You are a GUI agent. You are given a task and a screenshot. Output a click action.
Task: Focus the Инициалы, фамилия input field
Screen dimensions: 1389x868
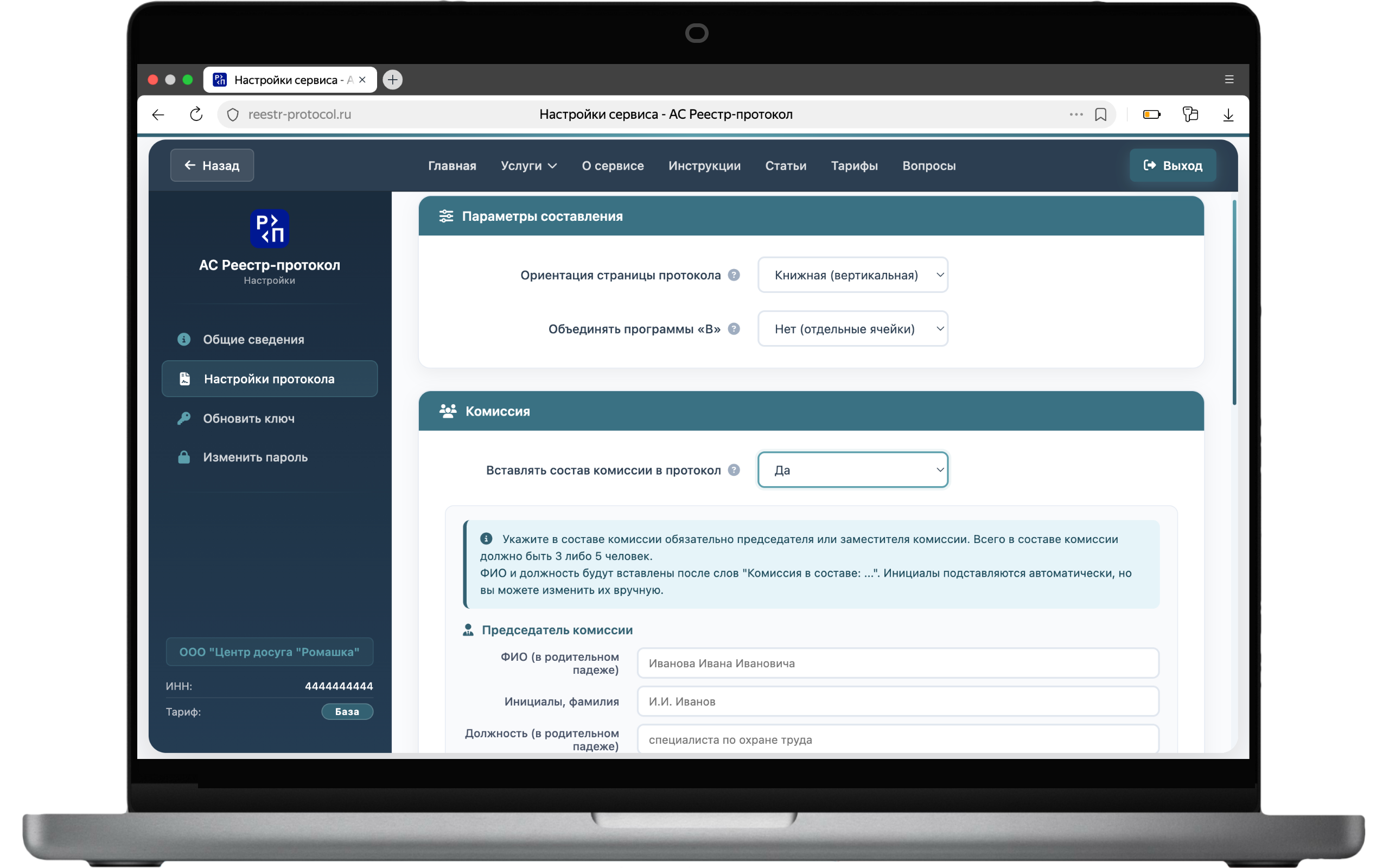[897, 701]
